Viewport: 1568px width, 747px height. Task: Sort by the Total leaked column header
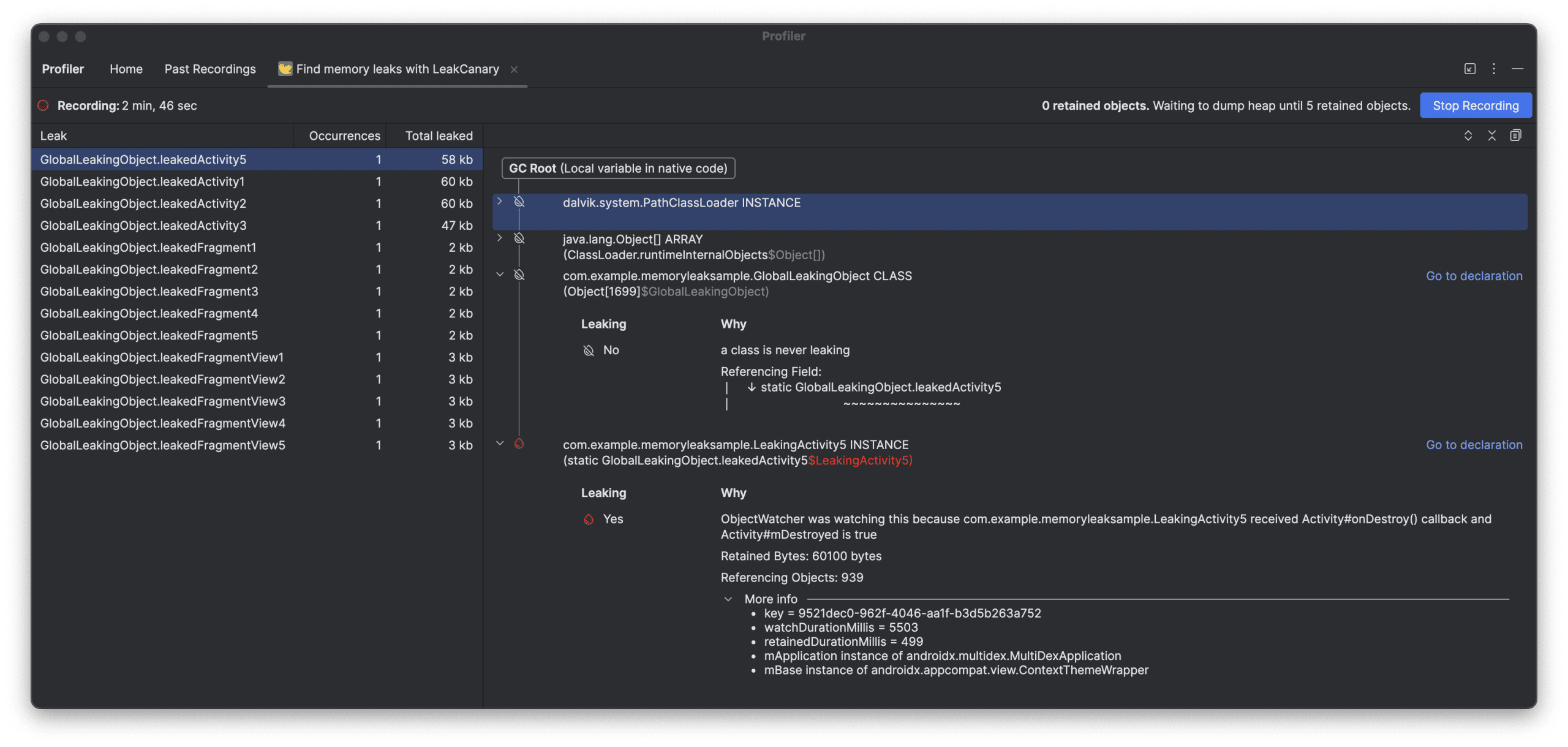pyautogui.click(x=439, y=135)
